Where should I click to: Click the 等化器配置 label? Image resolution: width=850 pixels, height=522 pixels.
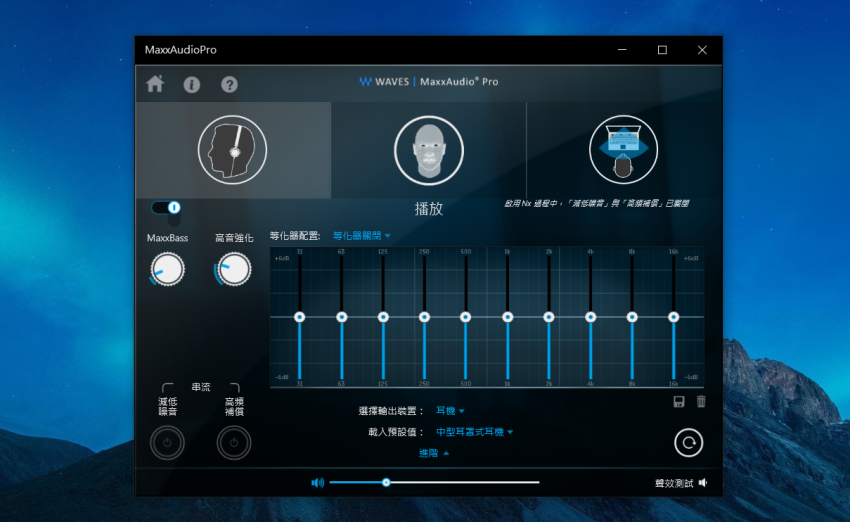click(295, 236)
